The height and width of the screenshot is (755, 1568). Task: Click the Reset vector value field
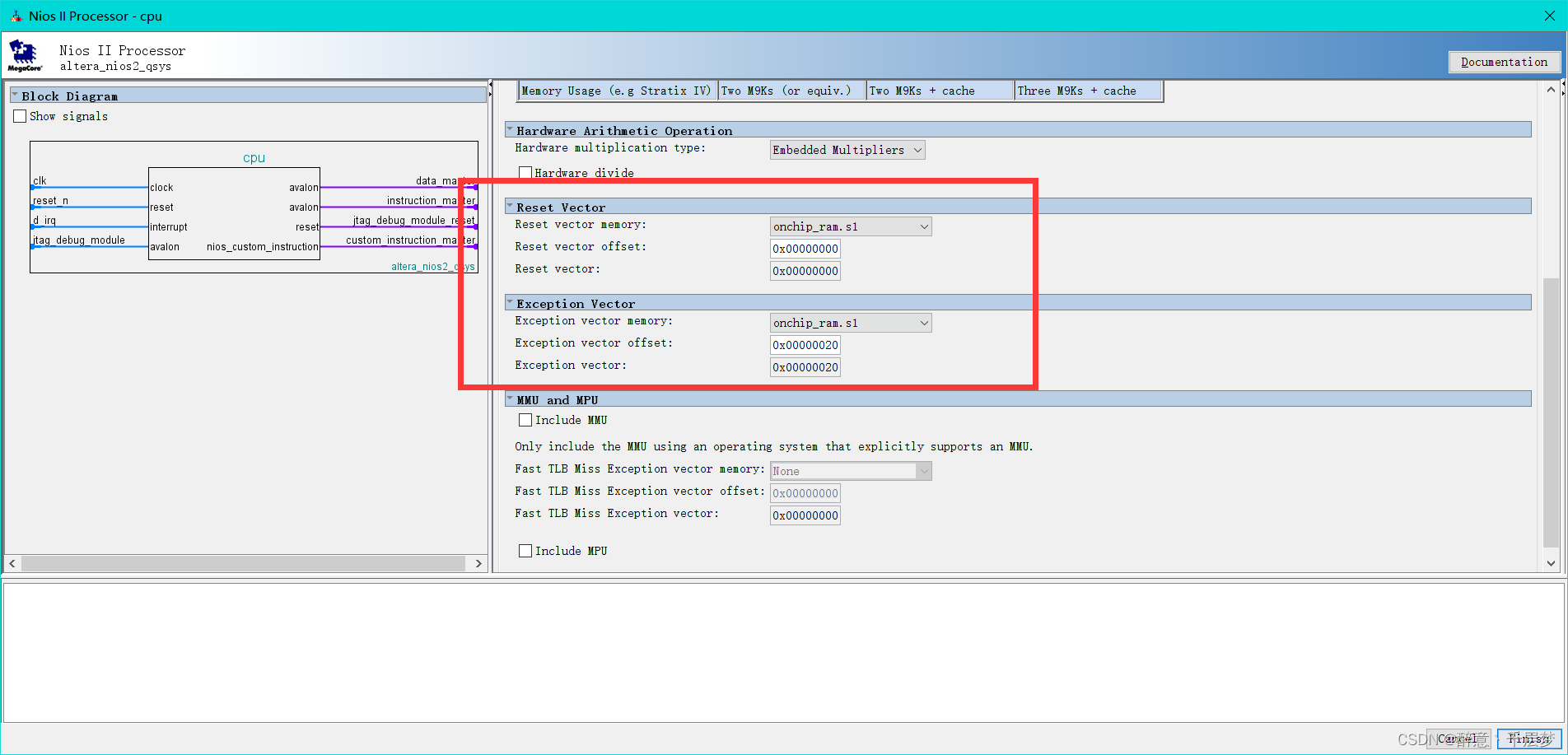pos(805,271)
